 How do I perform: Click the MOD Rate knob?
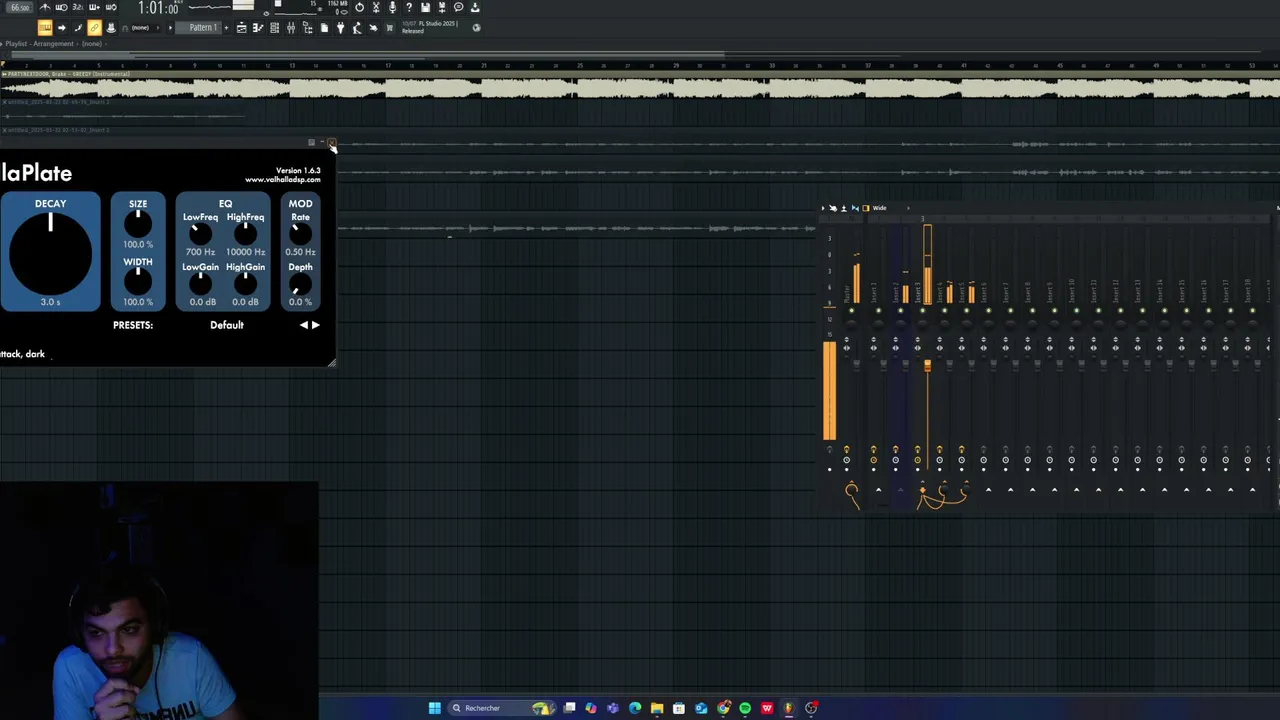point(300,235)
